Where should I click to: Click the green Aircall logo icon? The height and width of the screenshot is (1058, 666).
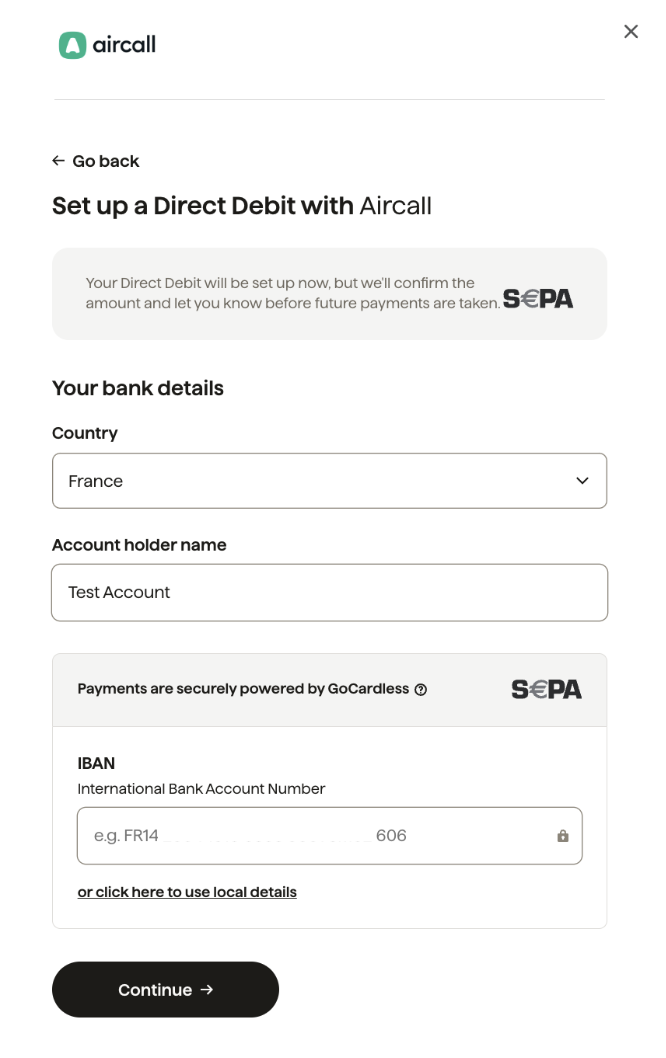pos(72,45)
